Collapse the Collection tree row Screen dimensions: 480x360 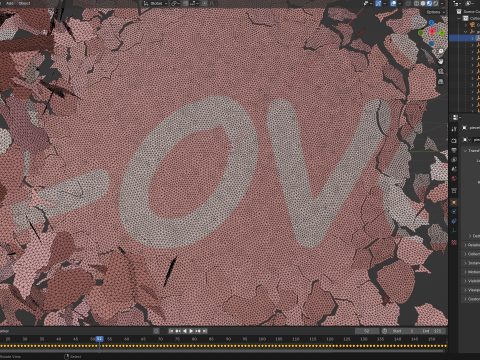click(459, 18)
